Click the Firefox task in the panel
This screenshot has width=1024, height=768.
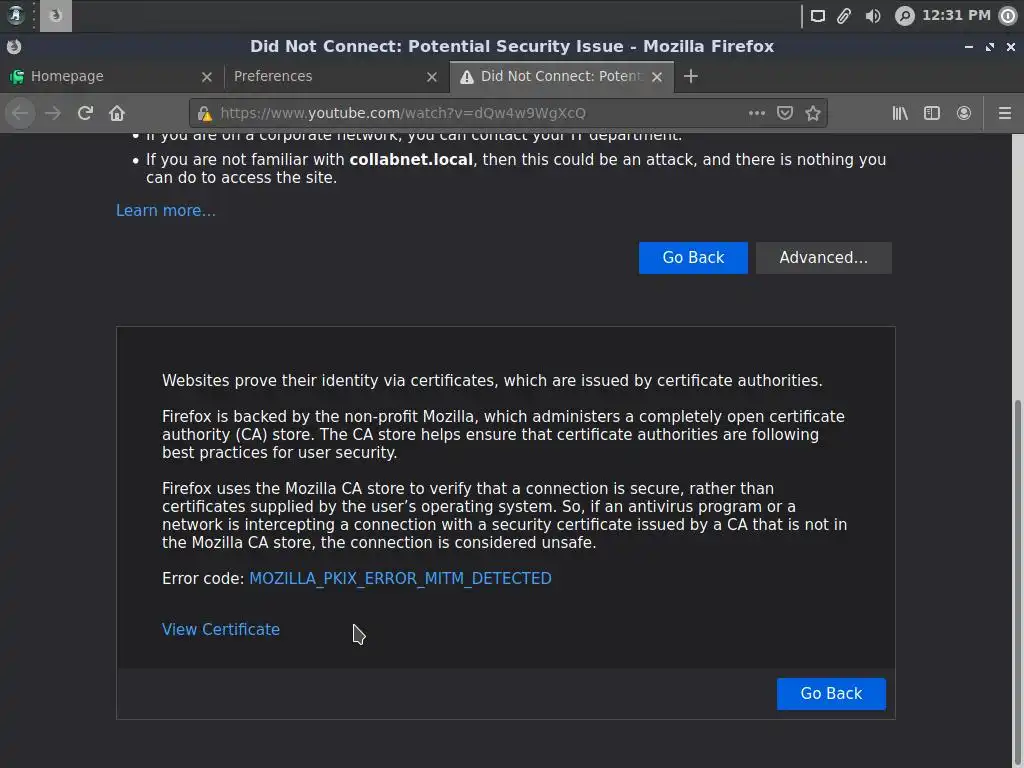pos(56,16)
